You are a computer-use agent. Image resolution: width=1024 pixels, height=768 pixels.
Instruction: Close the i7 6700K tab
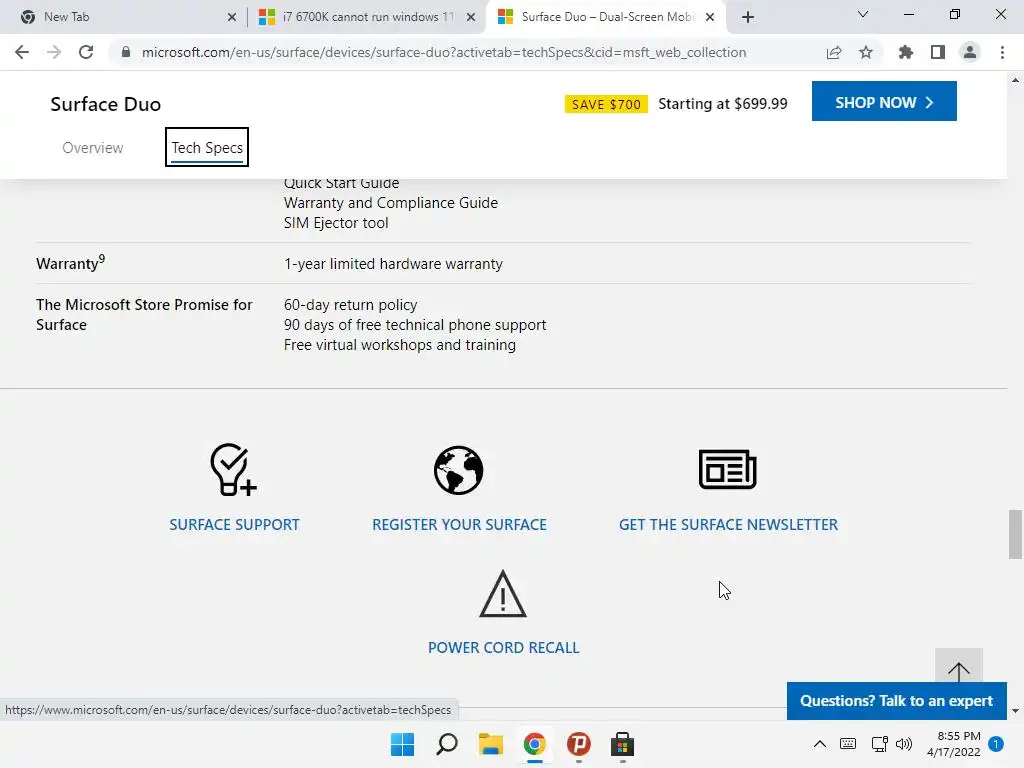tap(471, 17)
